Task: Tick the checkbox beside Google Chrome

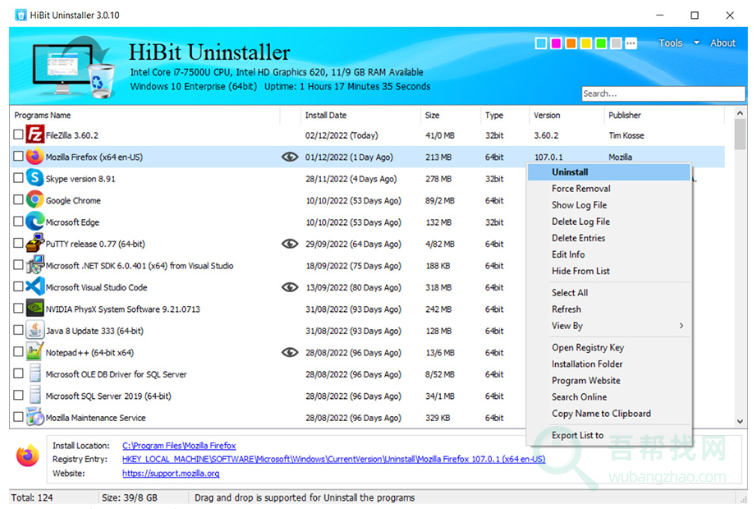Action: pos(18,200)
